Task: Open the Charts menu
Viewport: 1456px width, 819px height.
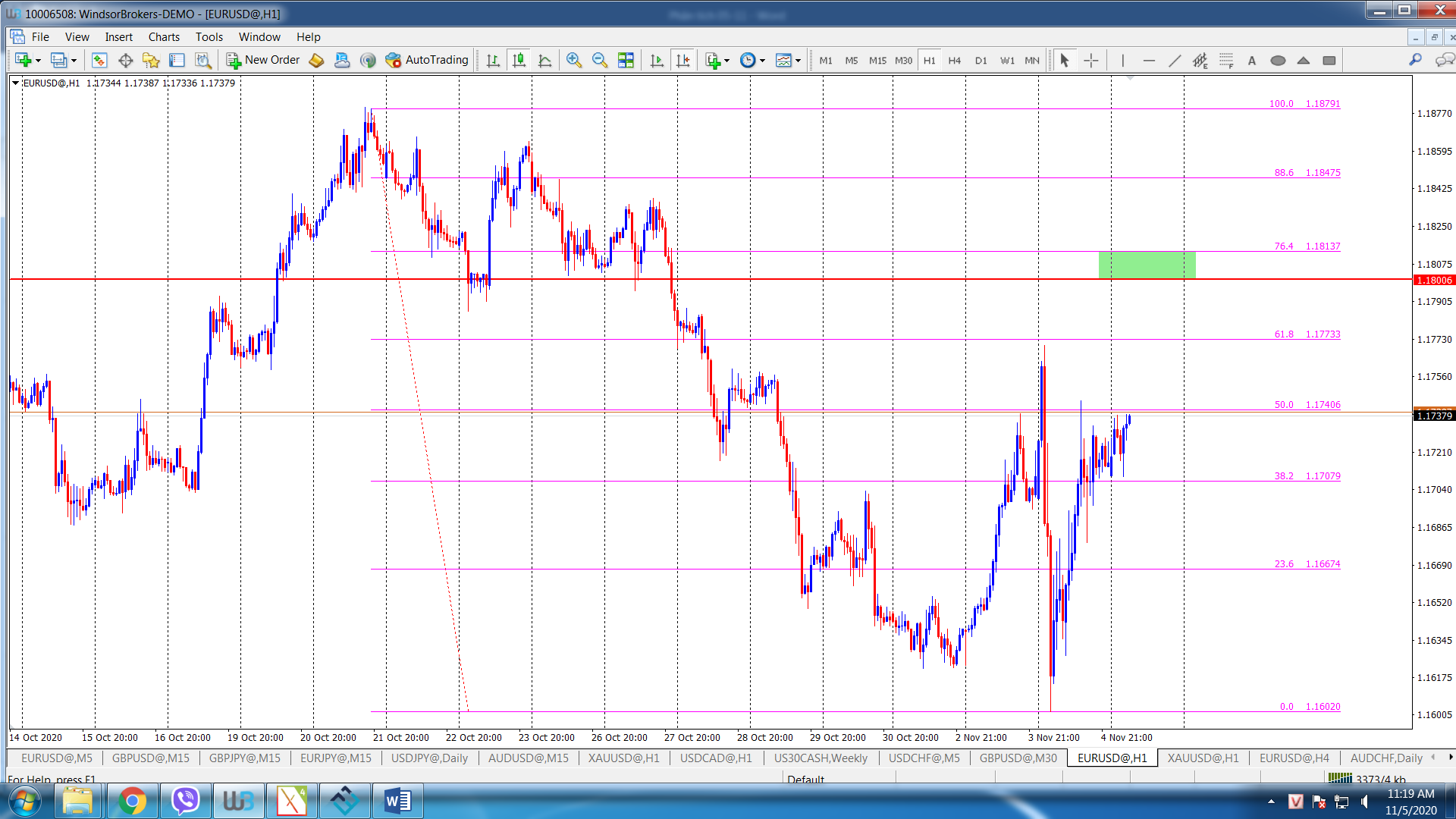Action: point(164,37)
